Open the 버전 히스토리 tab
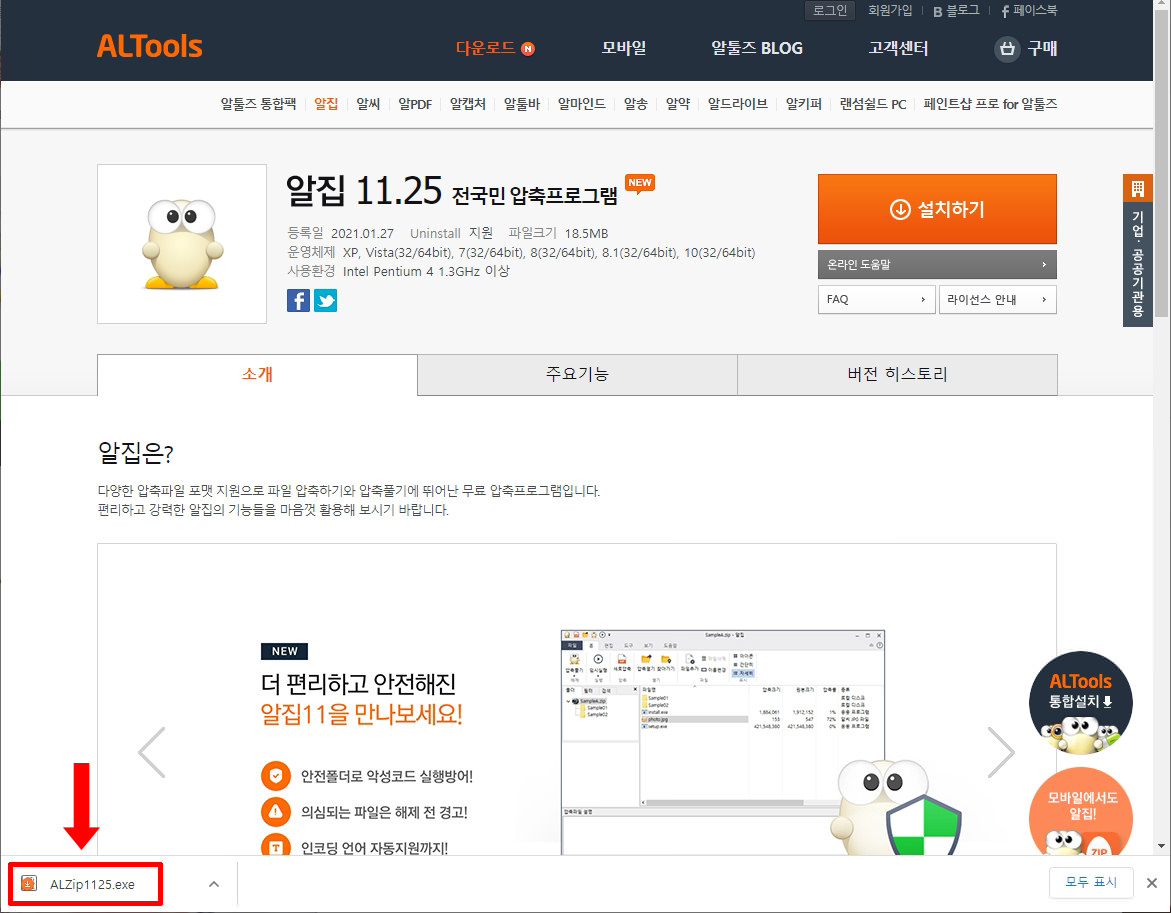Screen dimensions: 1171x913 [x=896, y=374]
